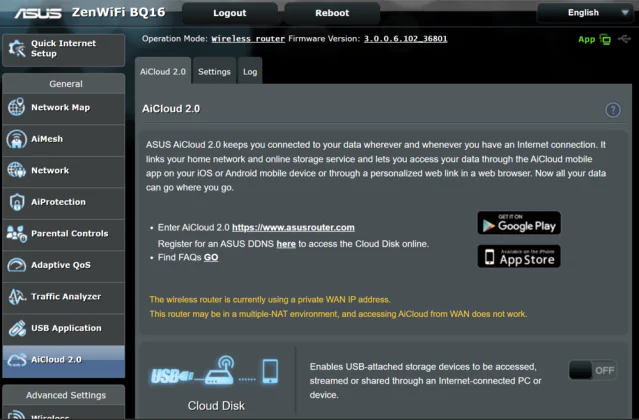Viewport: 639px width, 420px height.
Task: Turn on the Cloud Disk switch
Action: pyautogui.click(x=592, y=370)
